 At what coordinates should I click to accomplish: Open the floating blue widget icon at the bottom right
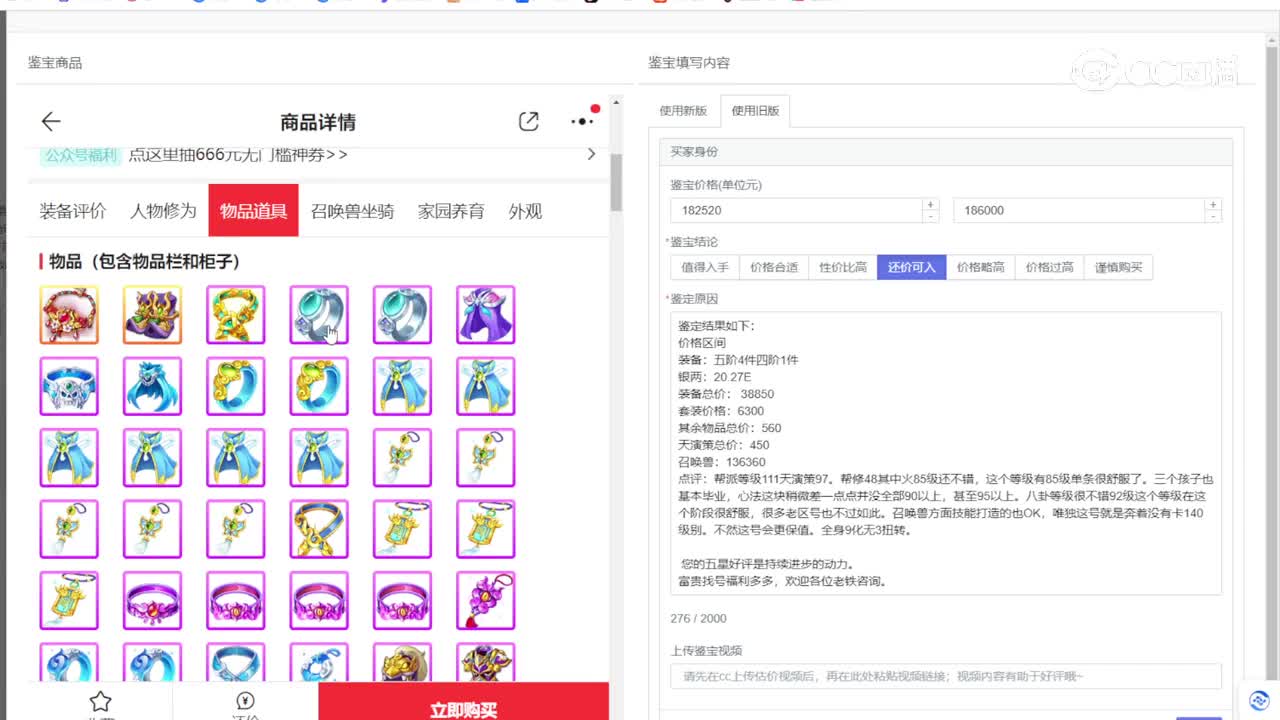coord(1259,699)
